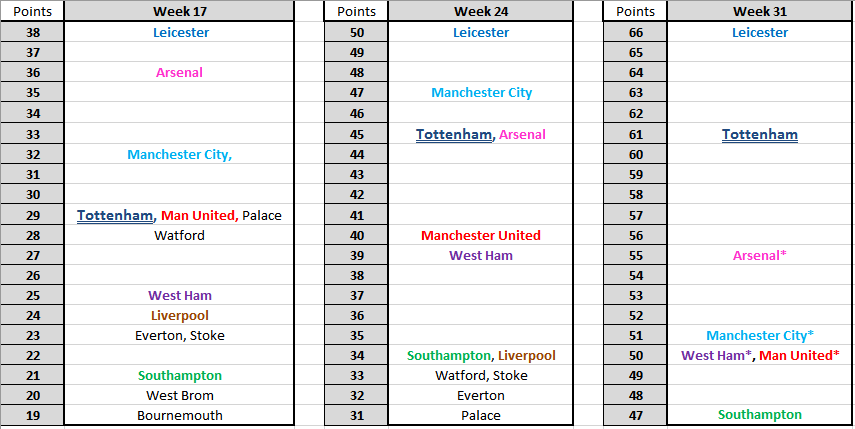Click the underlined Tottenham link in Week 31
Image resolution: width=855 pixels, height=429 pixels.
click(x=760, y=134)
